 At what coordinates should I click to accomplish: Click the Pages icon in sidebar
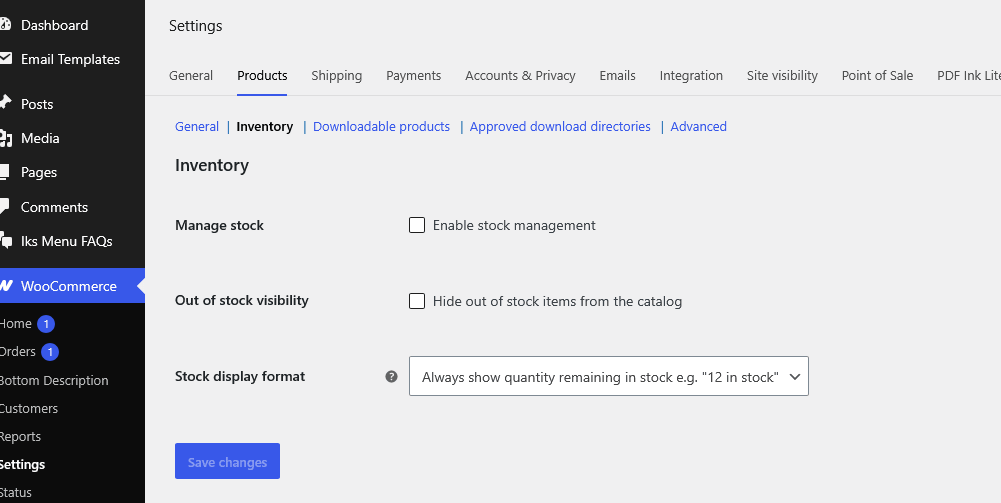coord(4,172)
